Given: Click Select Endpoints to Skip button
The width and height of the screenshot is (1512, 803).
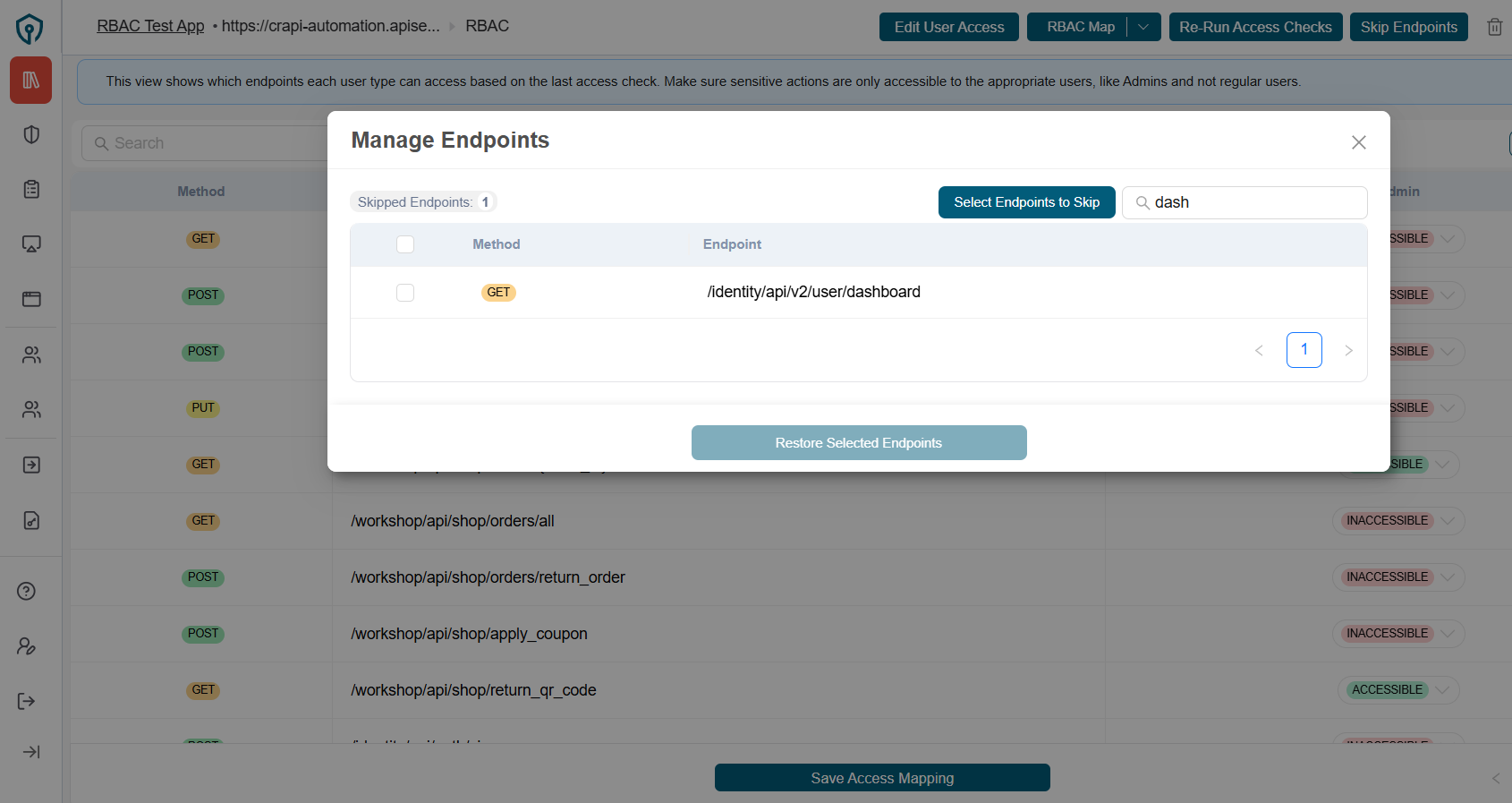Looking at the screenshot, I should pyautogui.click(x=1026, y=202).
